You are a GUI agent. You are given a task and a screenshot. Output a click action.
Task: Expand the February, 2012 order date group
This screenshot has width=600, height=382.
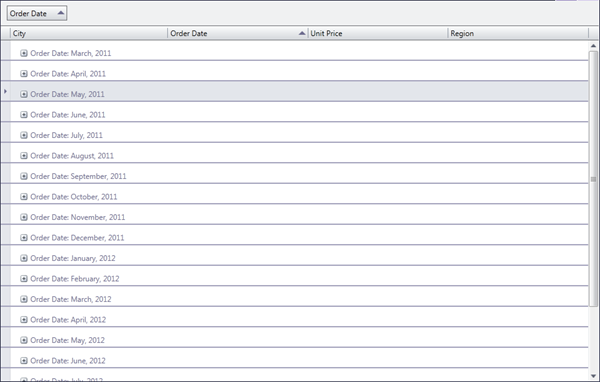pyautogui.click(x=24, y=279)
